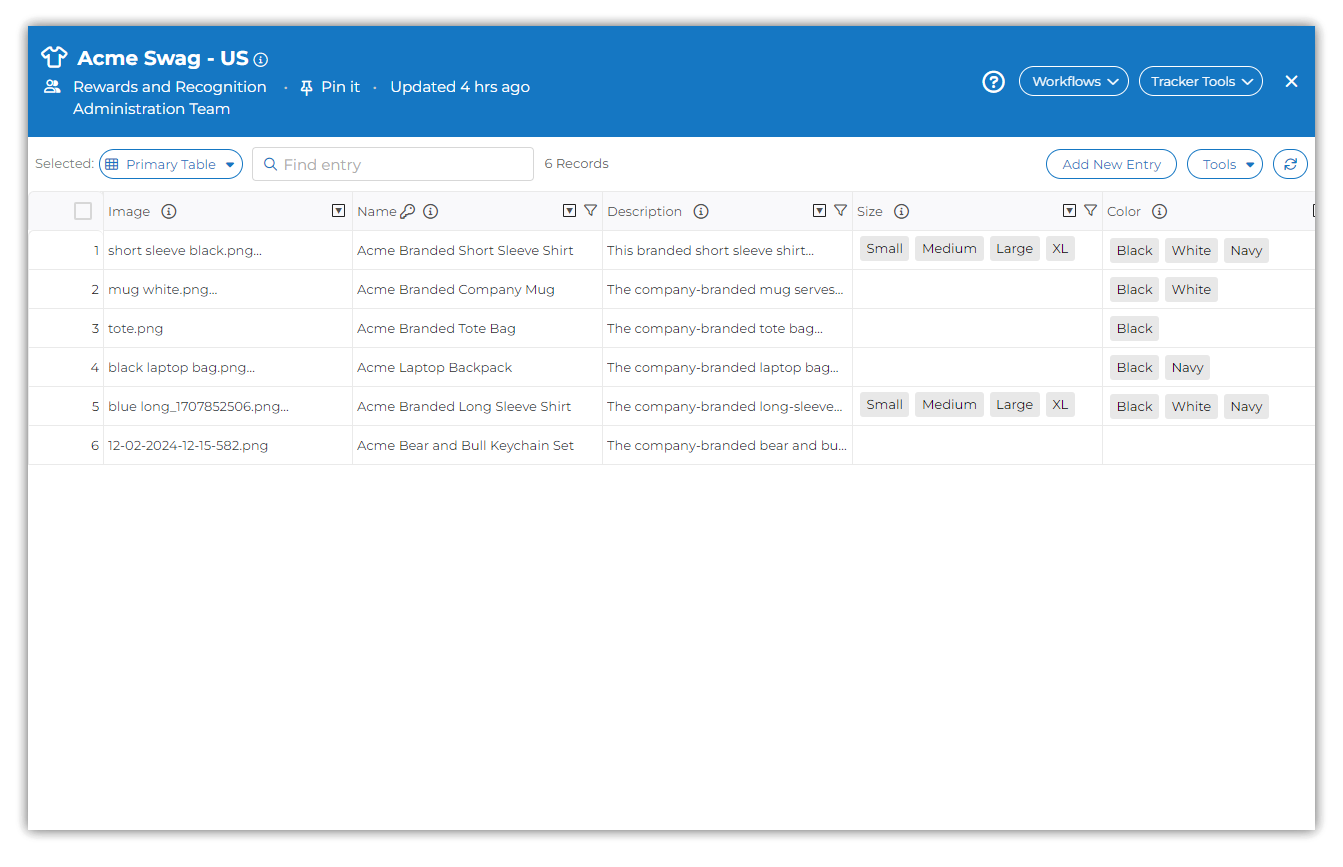Click the Color column info icon
The height and width of the screenshot is (867, 1343).
coord(1160,212)
